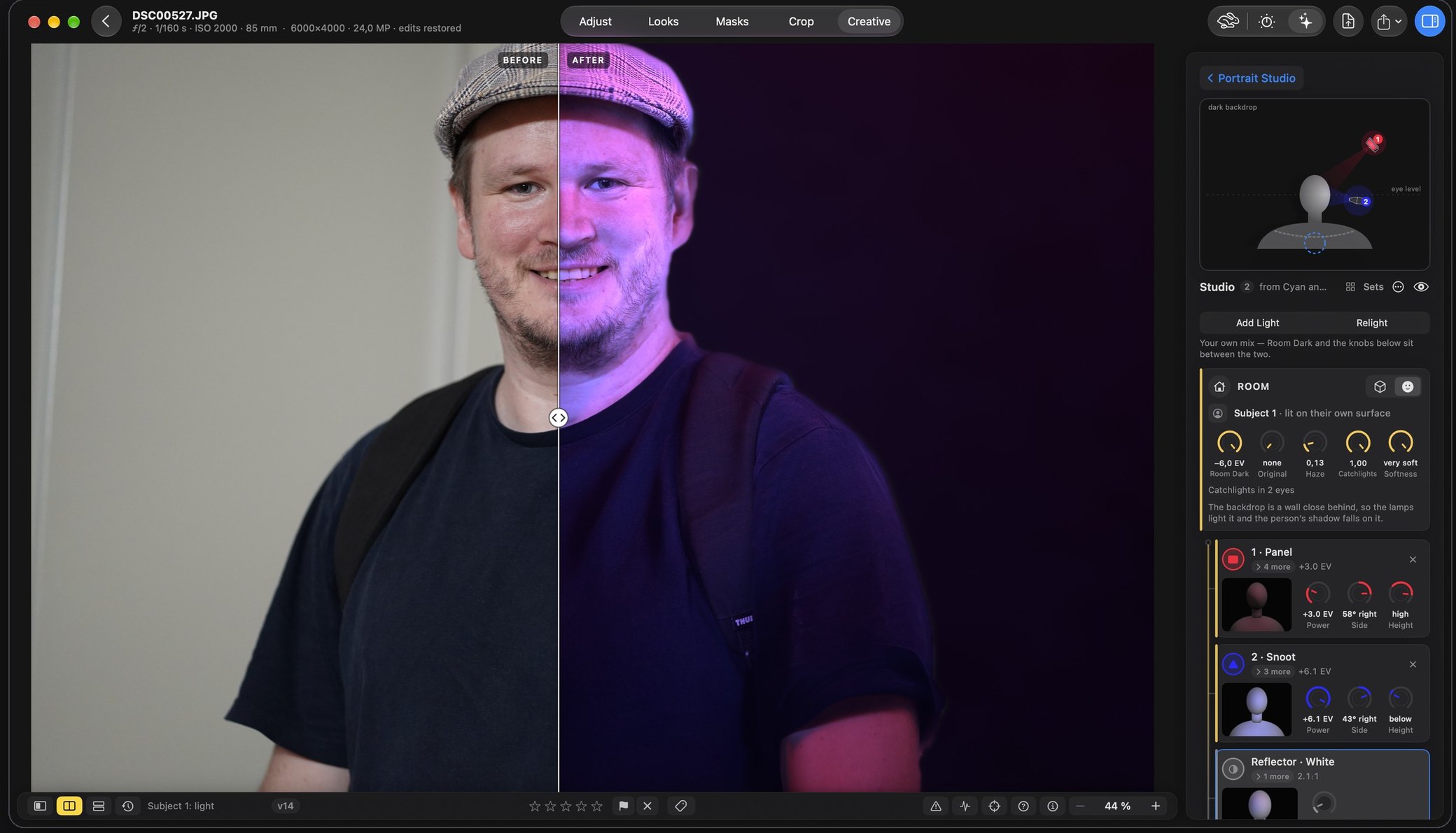Viewport: 1456px width, 833px height.
Task: Click the clipping warning triangle icon
Action: [935, 806]
